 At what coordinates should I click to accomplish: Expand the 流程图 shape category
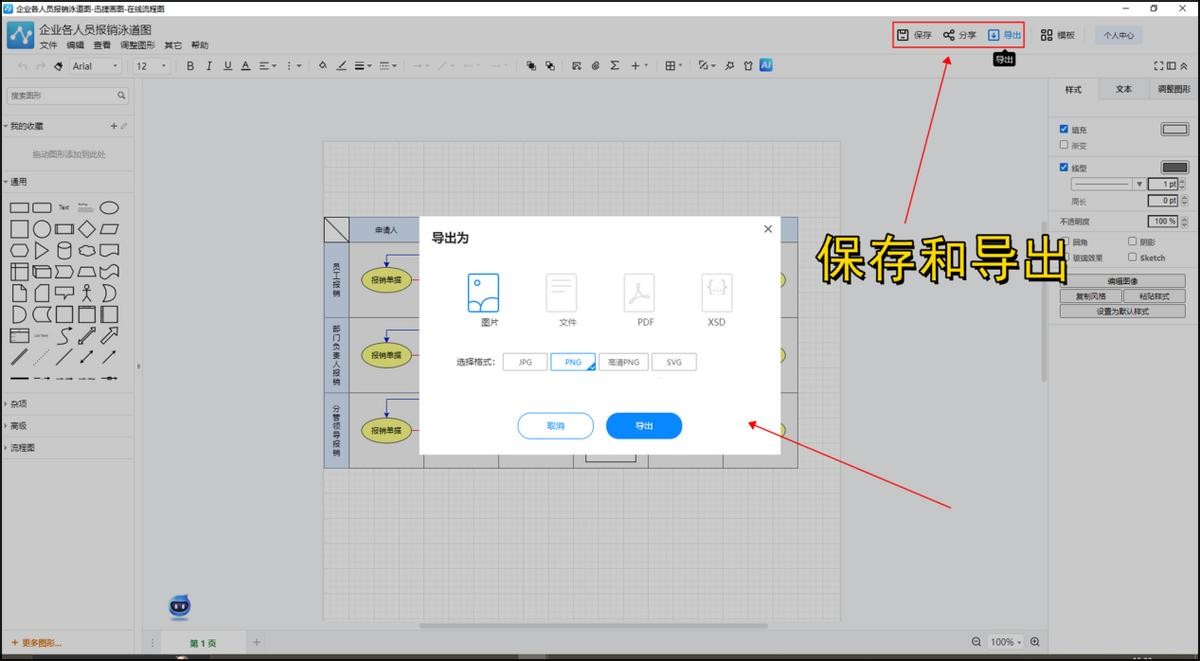(x=23, y=448)
